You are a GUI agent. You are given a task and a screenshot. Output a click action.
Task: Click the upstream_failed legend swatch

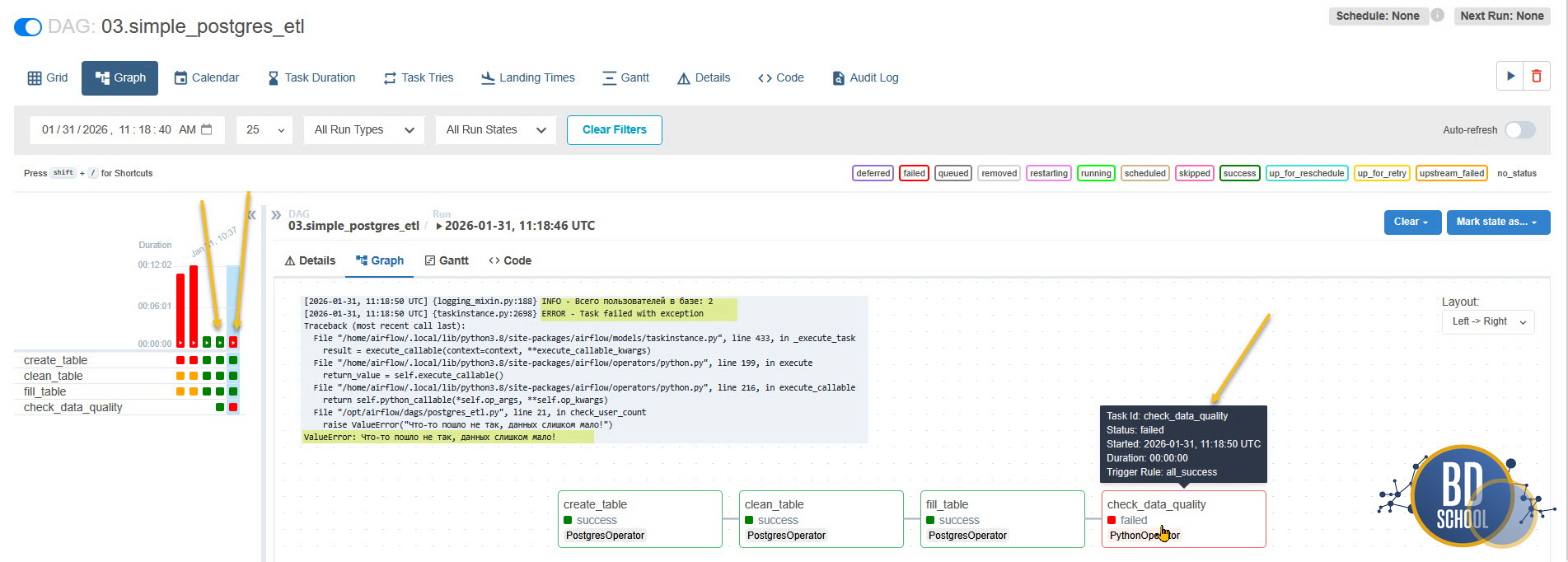click(1452, 173)
